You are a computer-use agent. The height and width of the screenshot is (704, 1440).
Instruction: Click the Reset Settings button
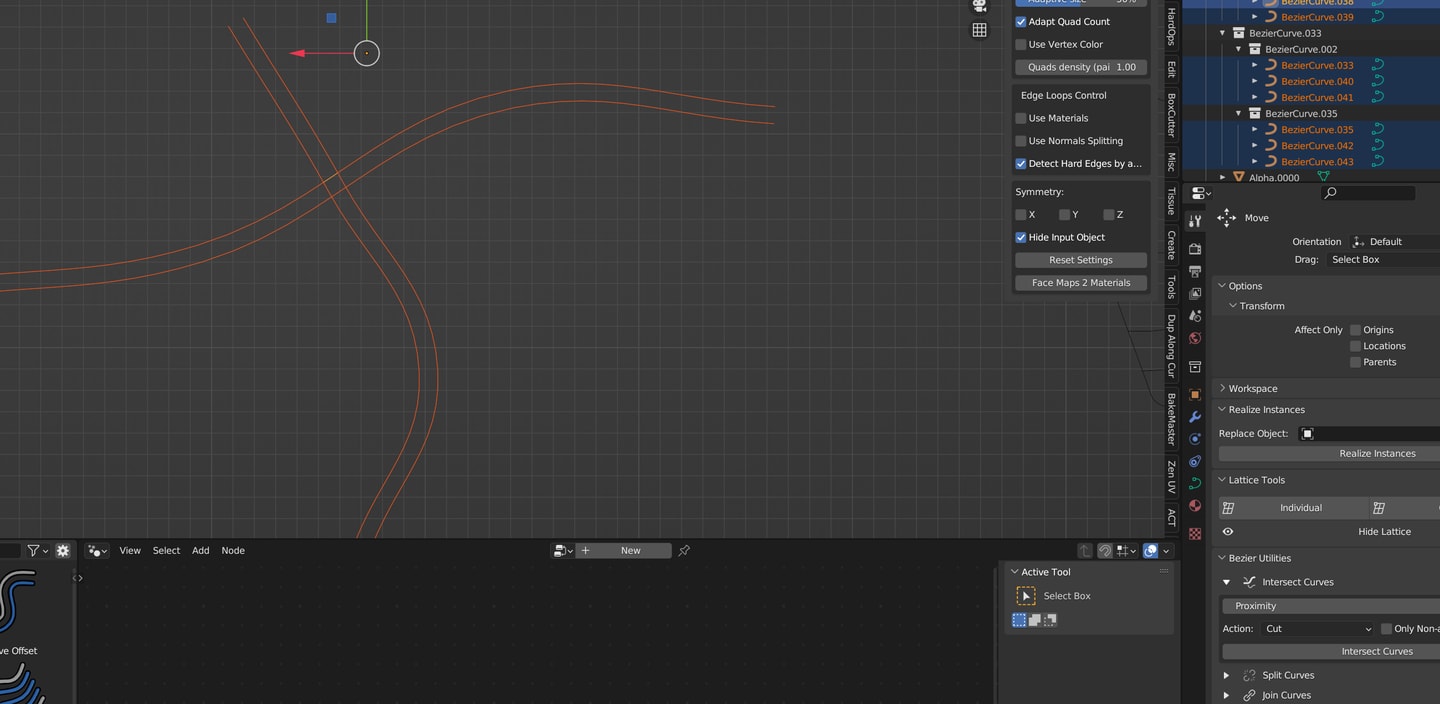click(1081, 260)
